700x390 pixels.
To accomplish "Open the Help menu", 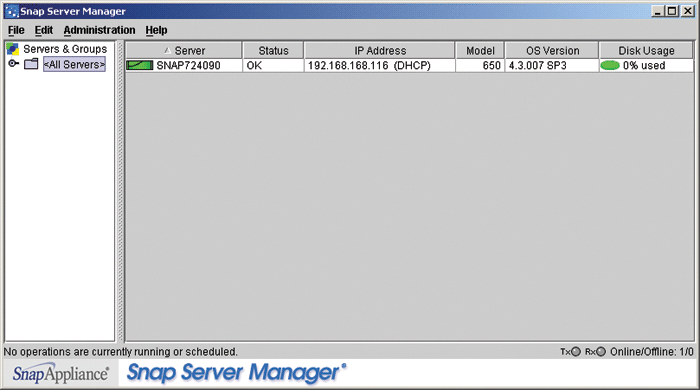I will [156, 30].
